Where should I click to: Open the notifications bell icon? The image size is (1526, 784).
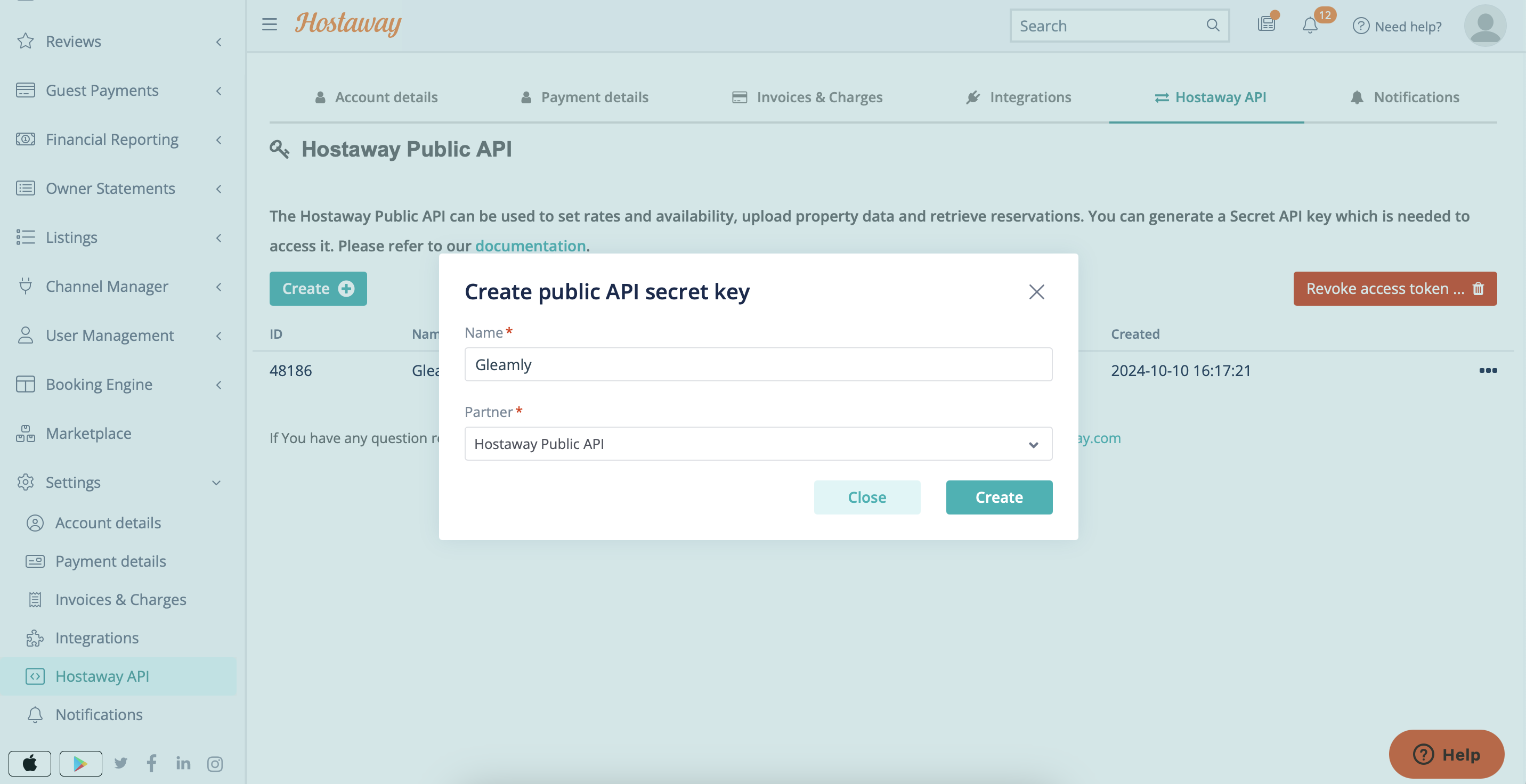click(1310, 26)
